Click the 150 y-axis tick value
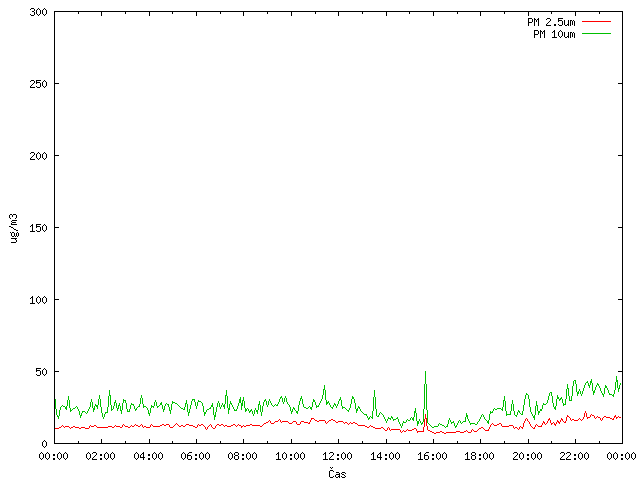 (38, 228)
